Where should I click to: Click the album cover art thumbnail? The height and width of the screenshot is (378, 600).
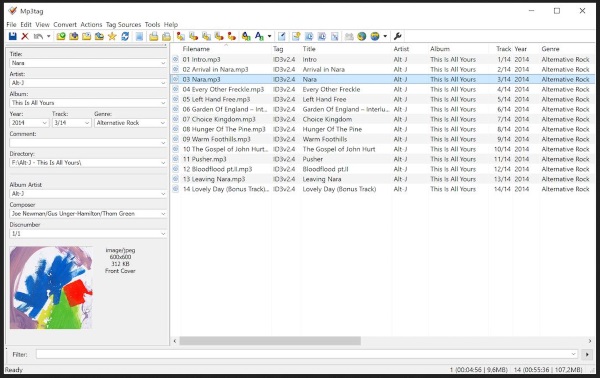(x=51, y=288)
